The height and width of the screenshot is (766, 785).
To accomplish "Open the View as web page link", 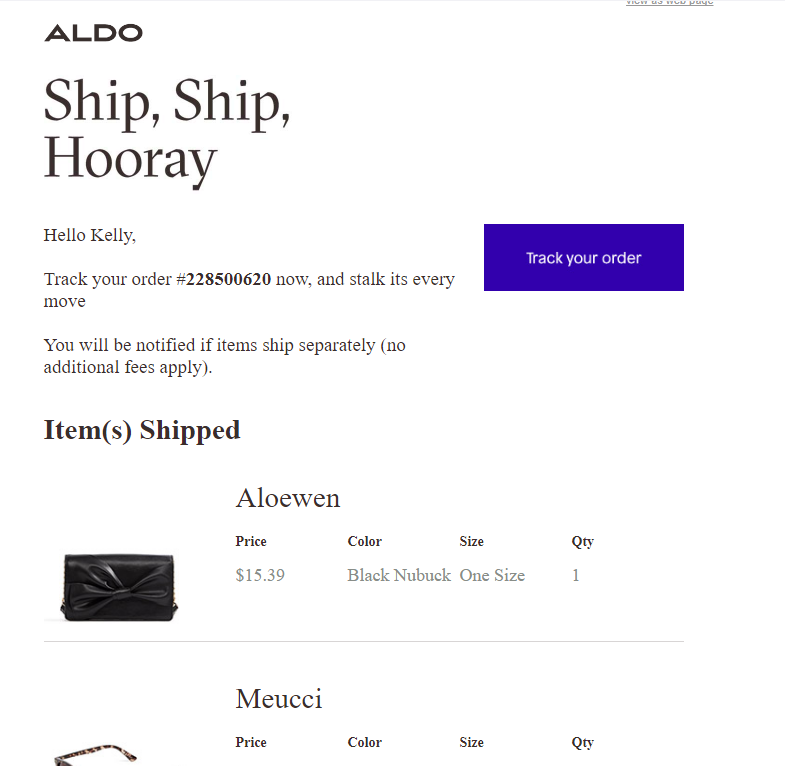I will [x=669, y=3].
